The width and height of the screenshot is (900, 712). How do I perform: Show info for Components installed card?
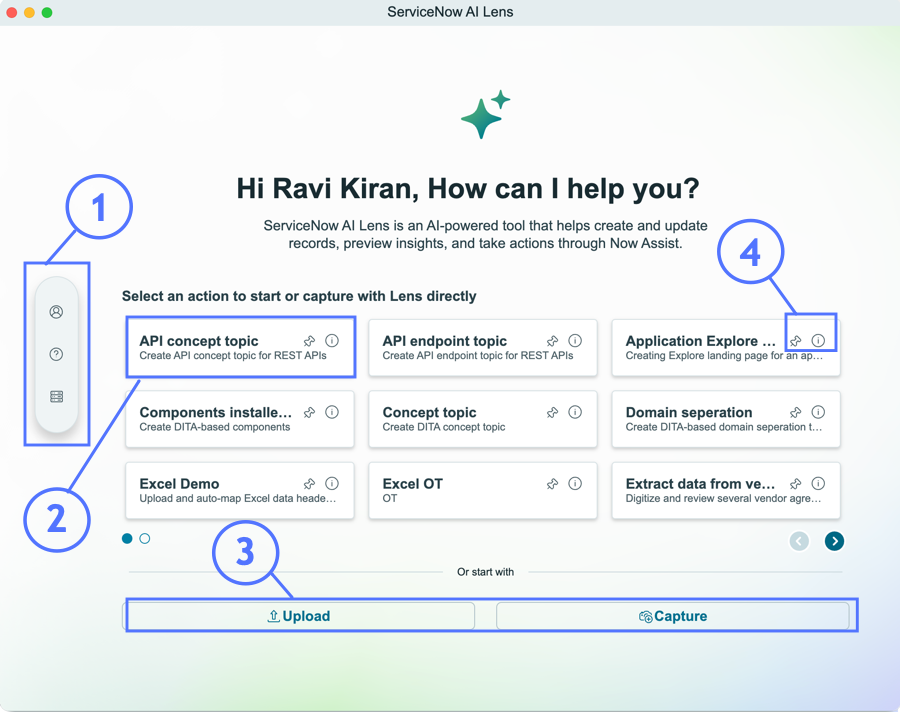pos(332,412)
